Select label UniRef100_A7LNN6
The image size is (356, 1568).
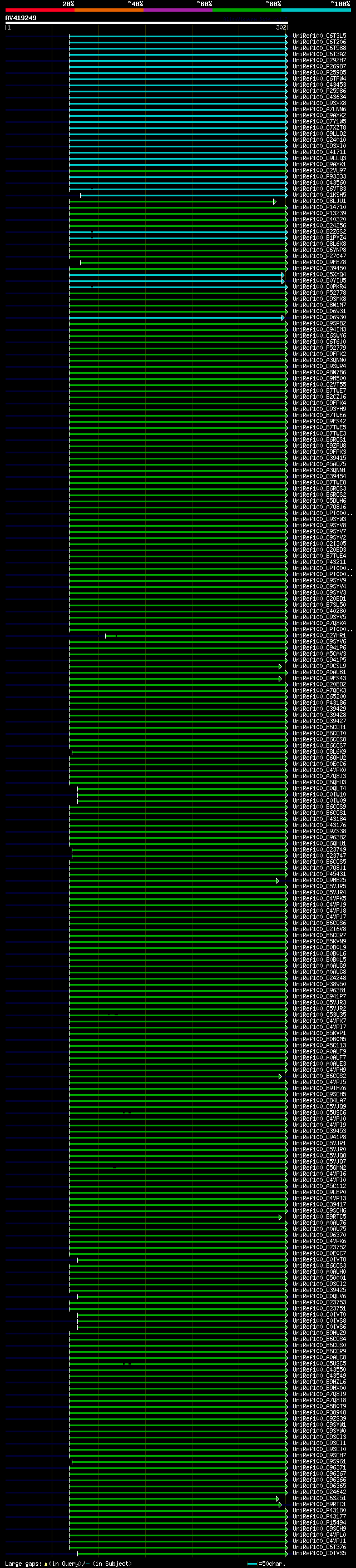(x=319, y=109)
